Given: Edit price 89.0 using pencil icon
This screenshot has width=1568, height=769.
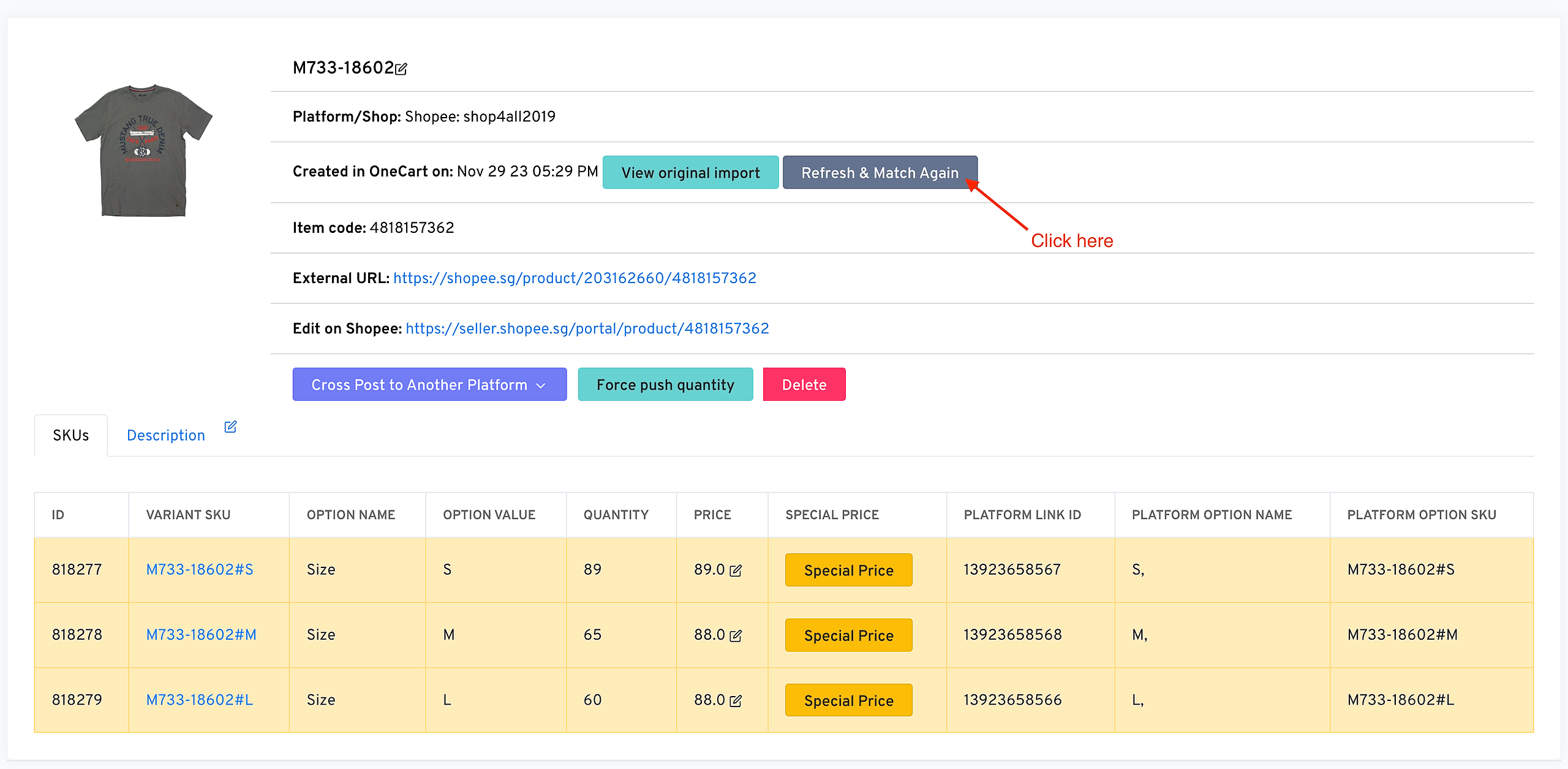Looking at the screenshot, I should 736,570.
